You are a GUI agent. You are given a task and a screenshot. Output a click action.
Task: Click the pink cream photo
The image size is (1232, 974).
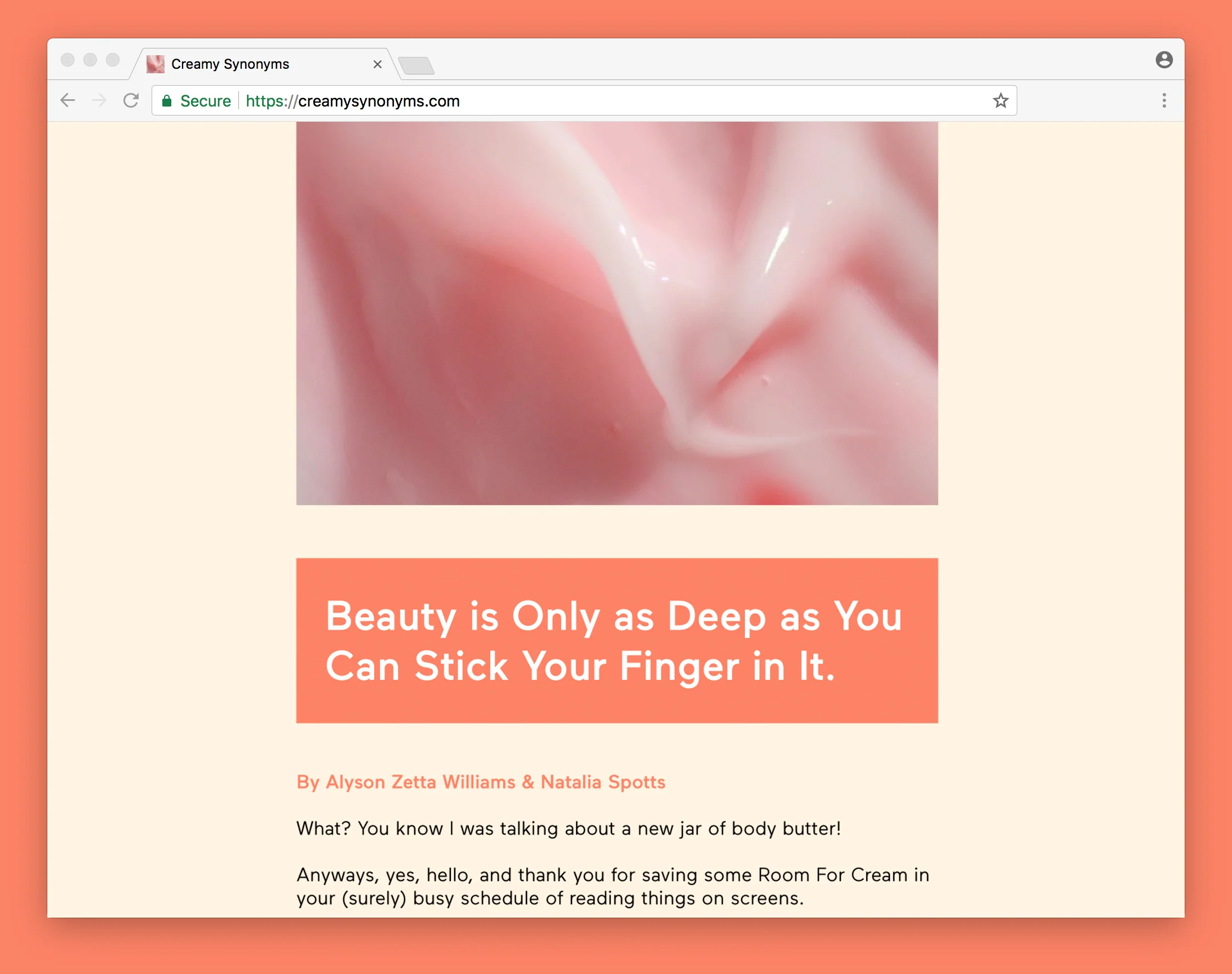tap(617, 312)
